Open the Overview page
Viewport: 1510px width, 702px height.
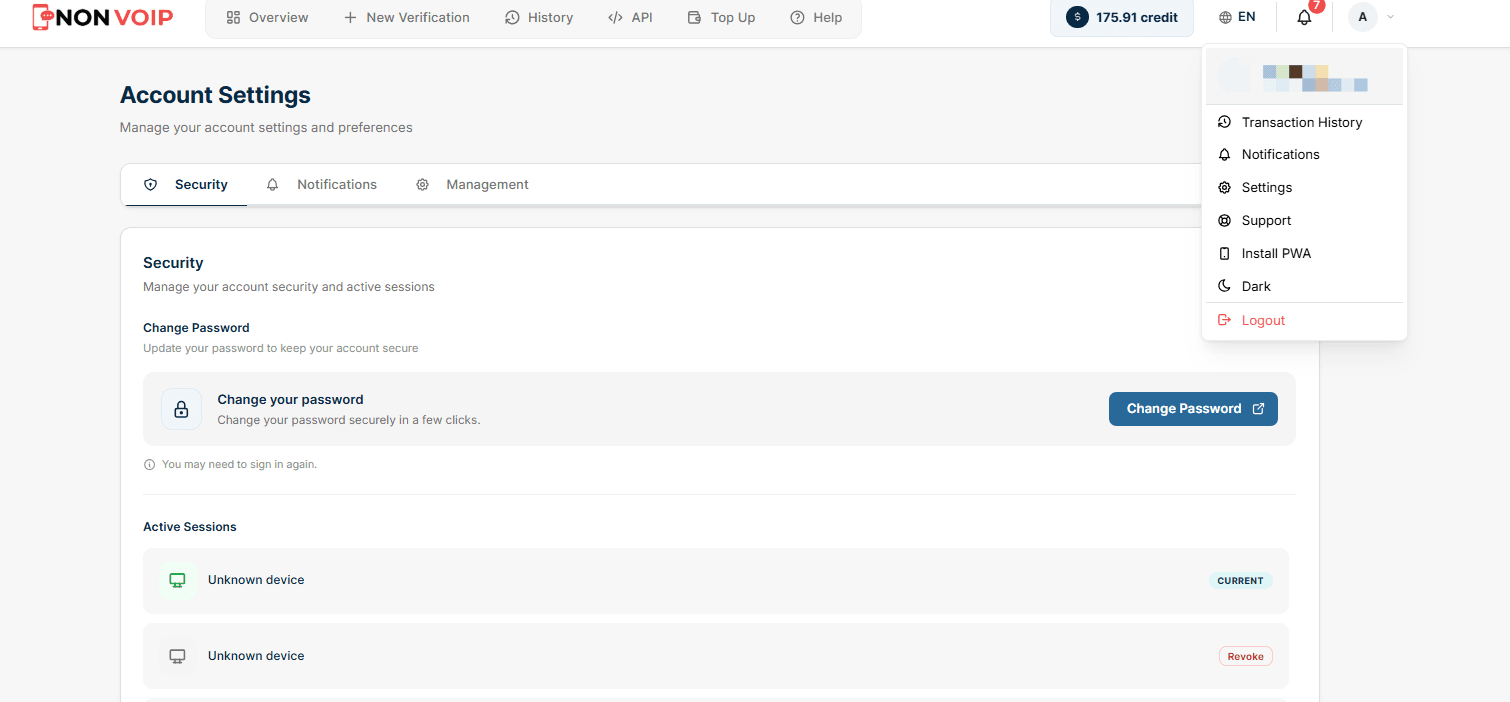(267, 18)
